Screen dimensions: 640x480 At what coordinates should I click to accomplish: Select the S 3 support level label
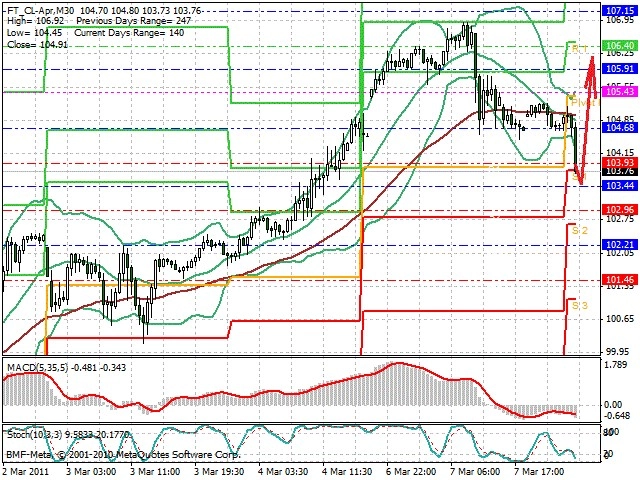click(579, 305)
